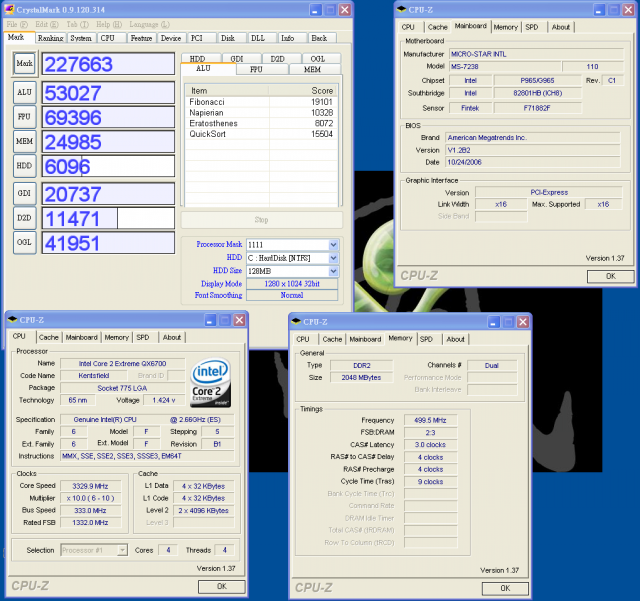The width and height of the screenshot is (640, 601).
Task: Click the Stop button in CrystalMark
Action: [x=262, y=220]
